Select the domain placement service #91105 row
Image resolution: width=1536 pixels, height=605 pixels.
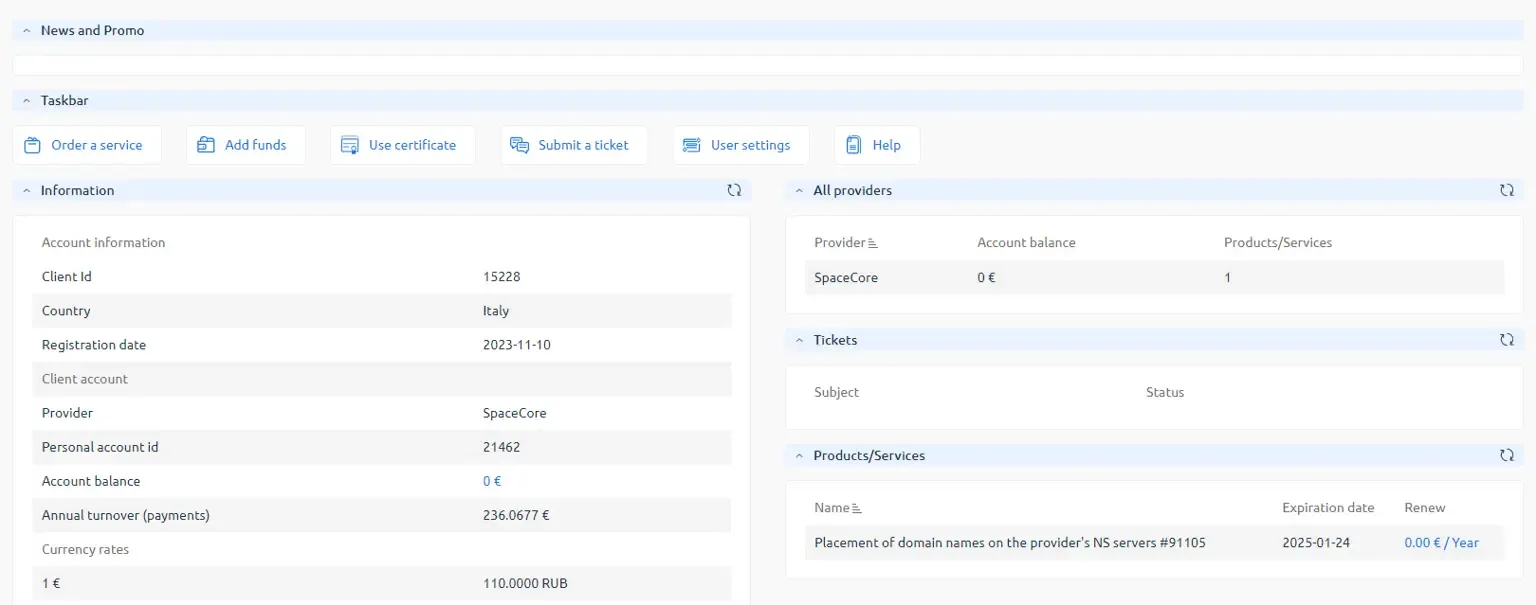click(x=1010, y=542)
